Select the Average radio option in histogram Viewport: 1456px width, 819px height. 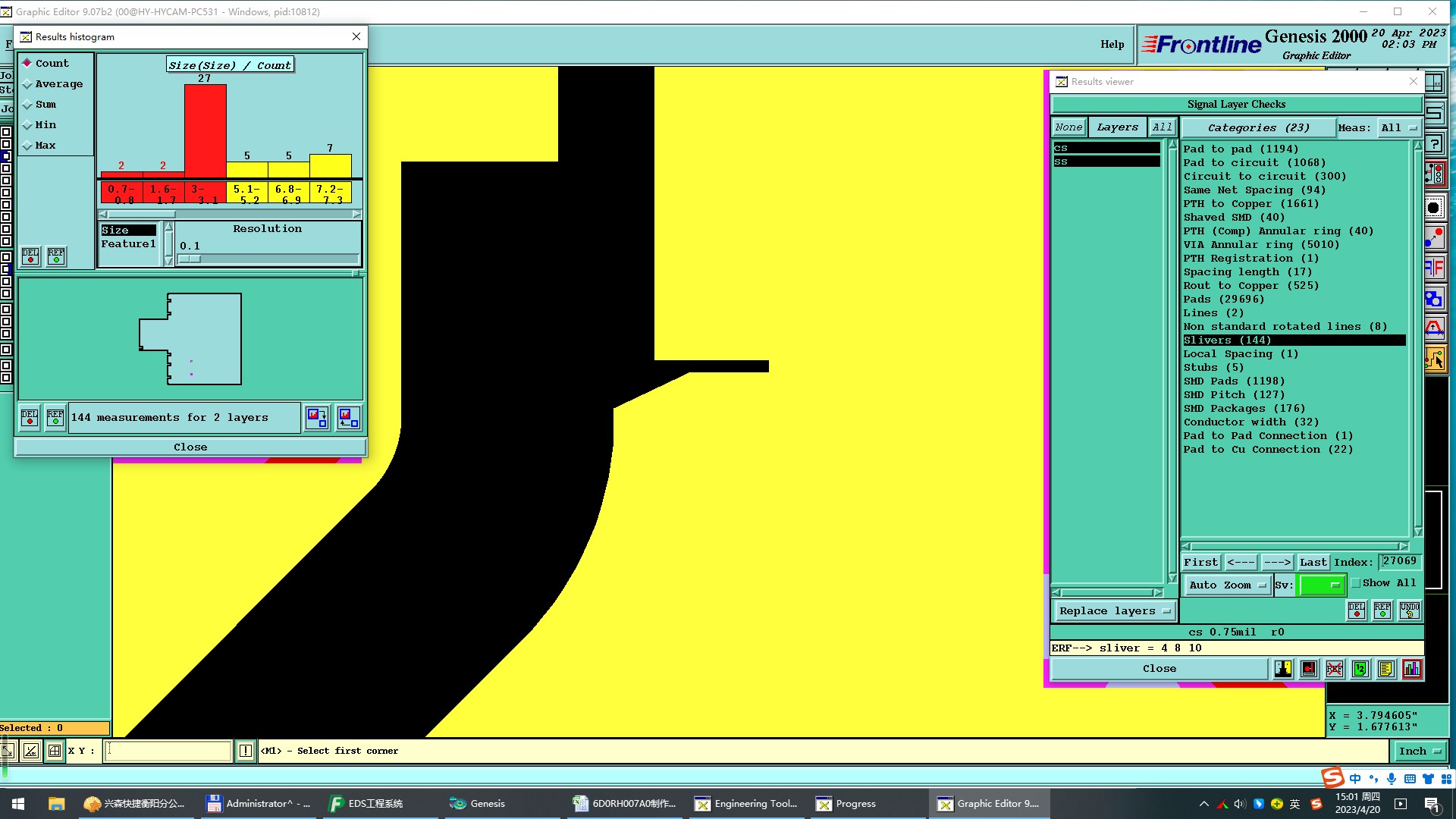pyautogui.click(x=28, y=84)
